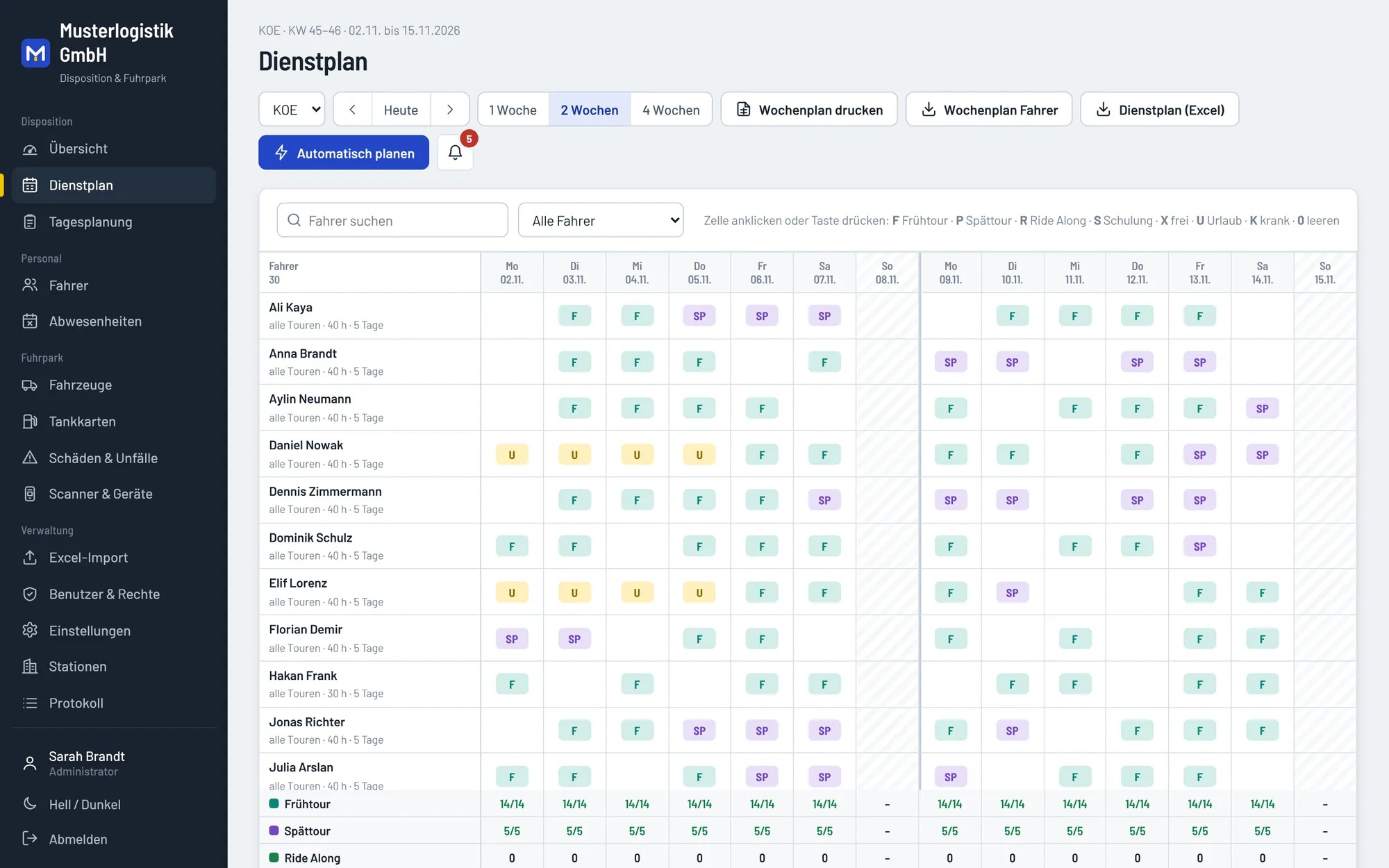The height and width of the screenshot is (868, 1389).
Task: Click the Musterlogistik M logo
Action: pyautogui.click(x=35, y=53)
